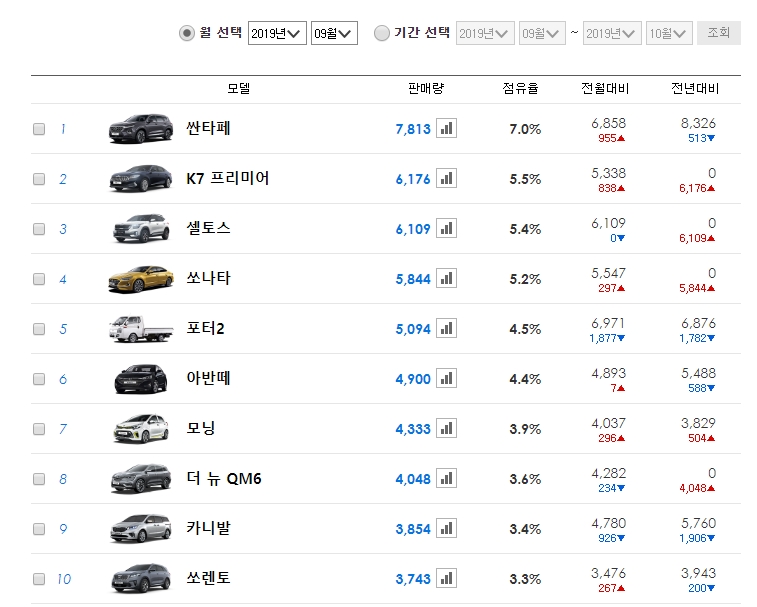Click the 포터2 truck thumbnail
Image resolution: width=757 pixels, height=607 pixels.
tap(140, 329)
